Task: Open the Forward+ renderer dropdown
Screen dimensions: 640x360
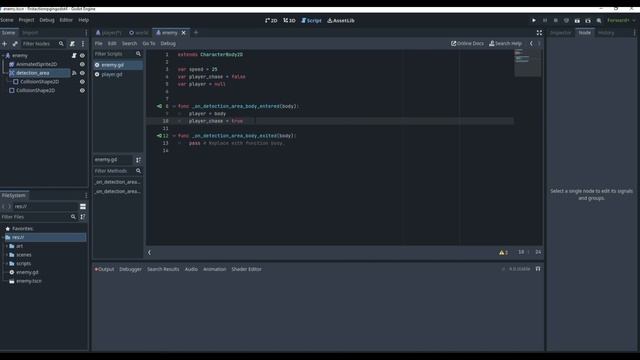Action: (621, 20)
